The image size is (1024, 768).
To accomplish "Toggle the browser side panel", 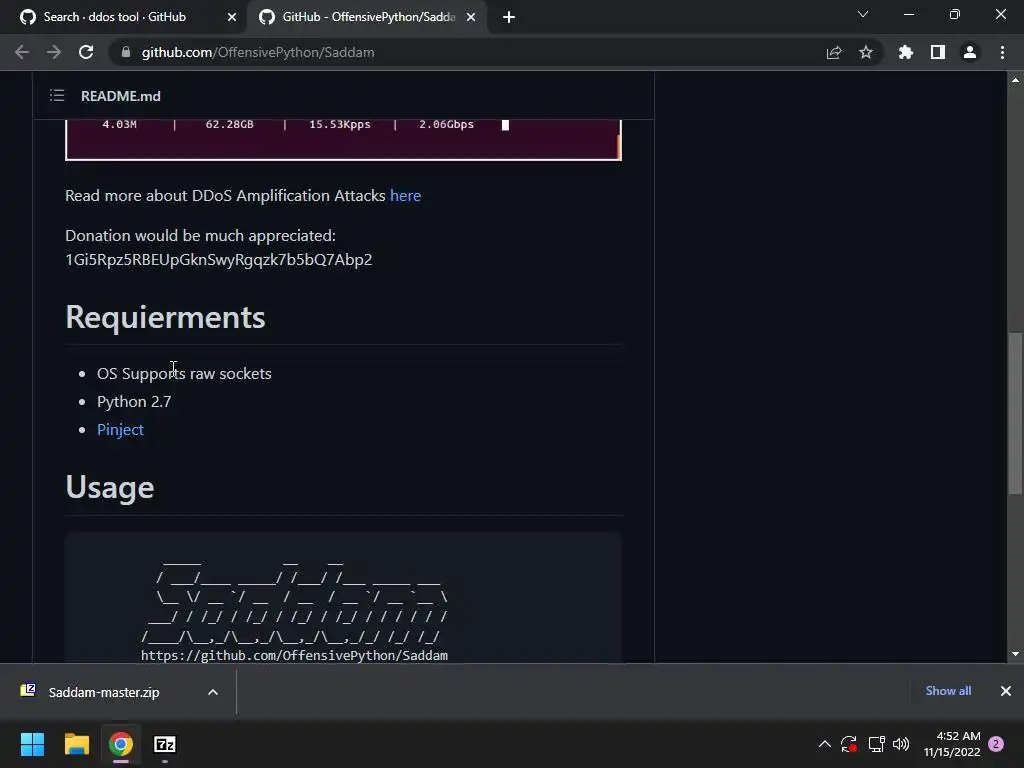I will [938, 52].
